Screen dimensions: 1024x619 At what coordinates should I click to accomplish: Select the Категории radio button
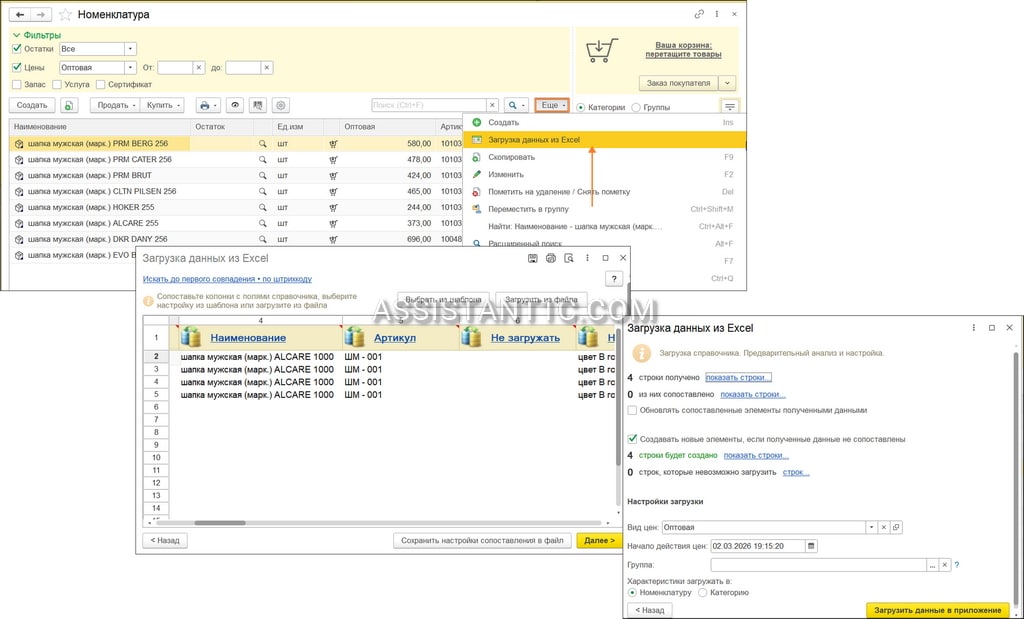tap(581, 107)
